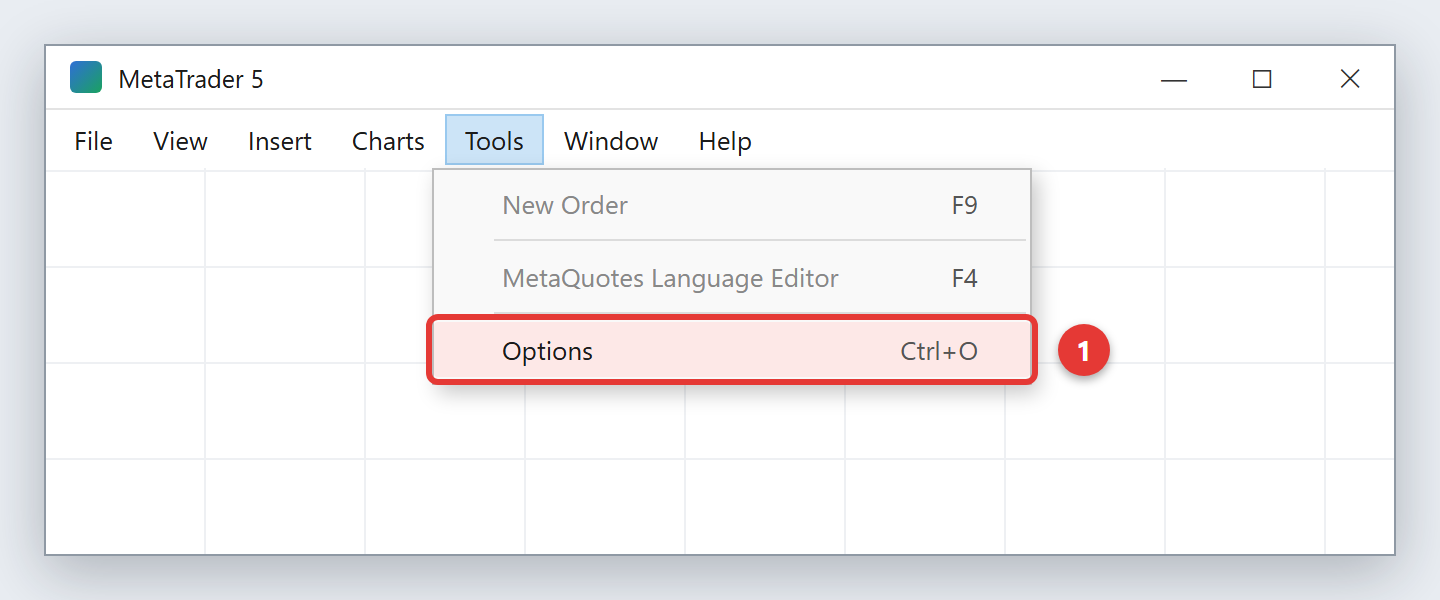Viewport: 1440px width, 600px height.
Task: Choose New Order from the Tools menu
Action: (x=732, y=206)
